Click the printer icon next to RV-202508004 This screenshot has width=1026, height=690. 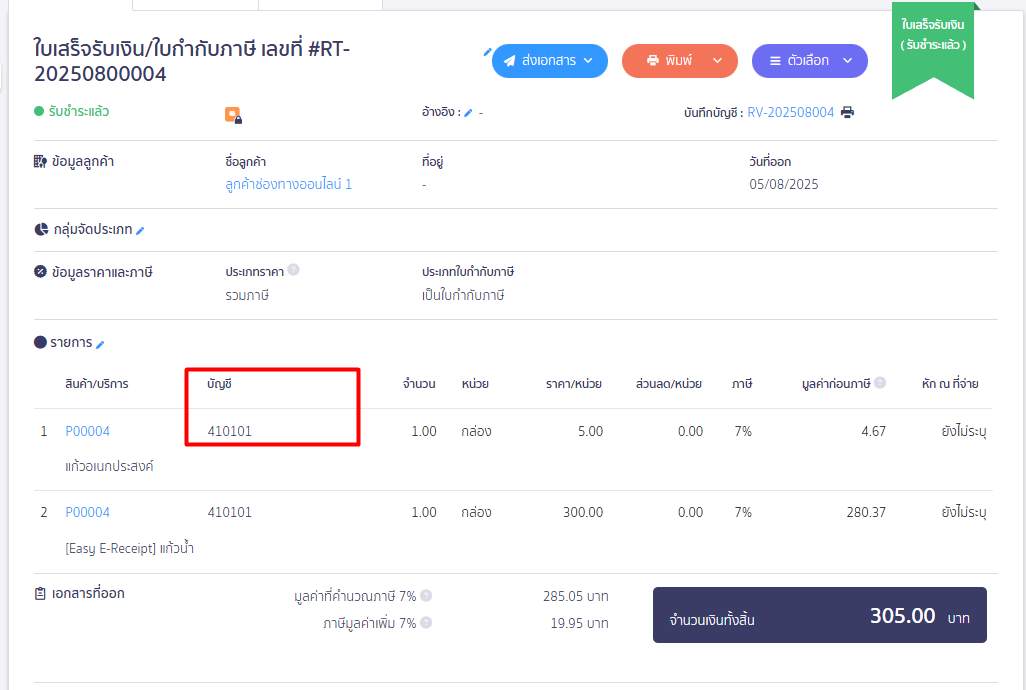[x=848, y=112]
